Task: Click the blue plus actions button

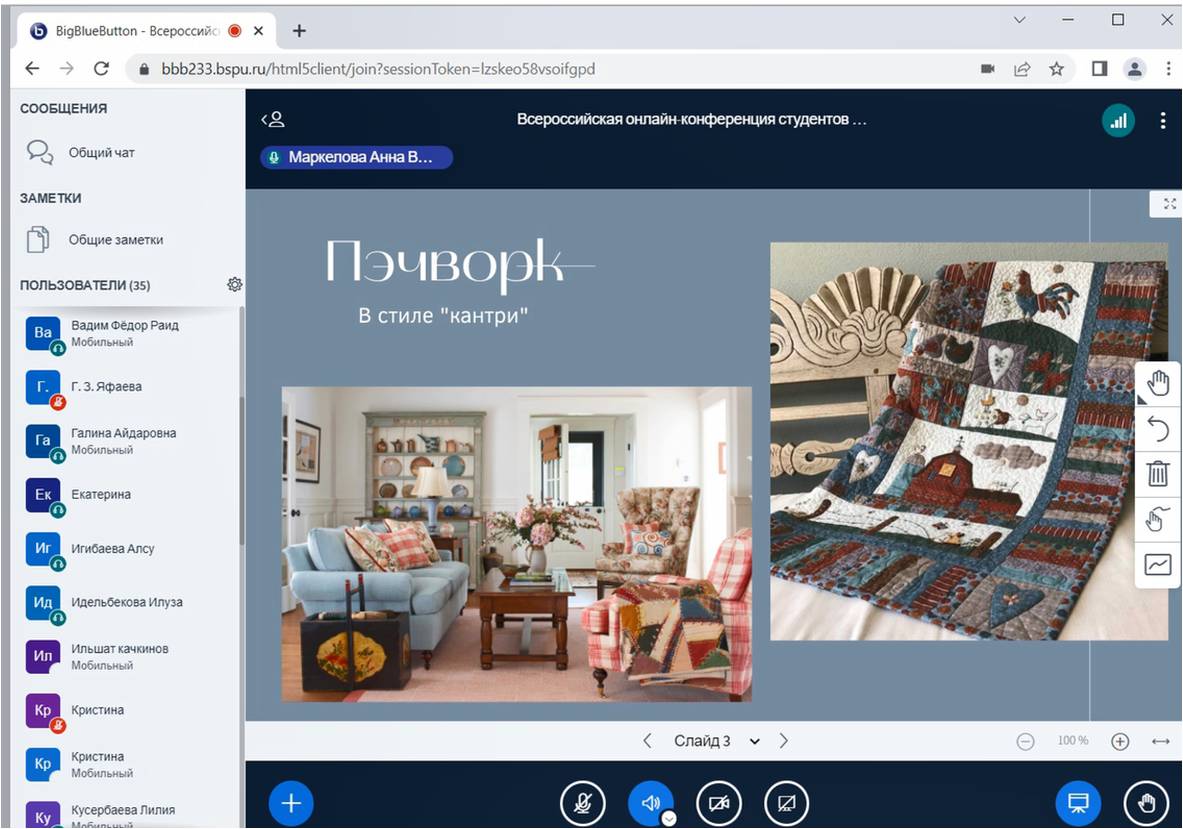Action: tap(291, 803)
